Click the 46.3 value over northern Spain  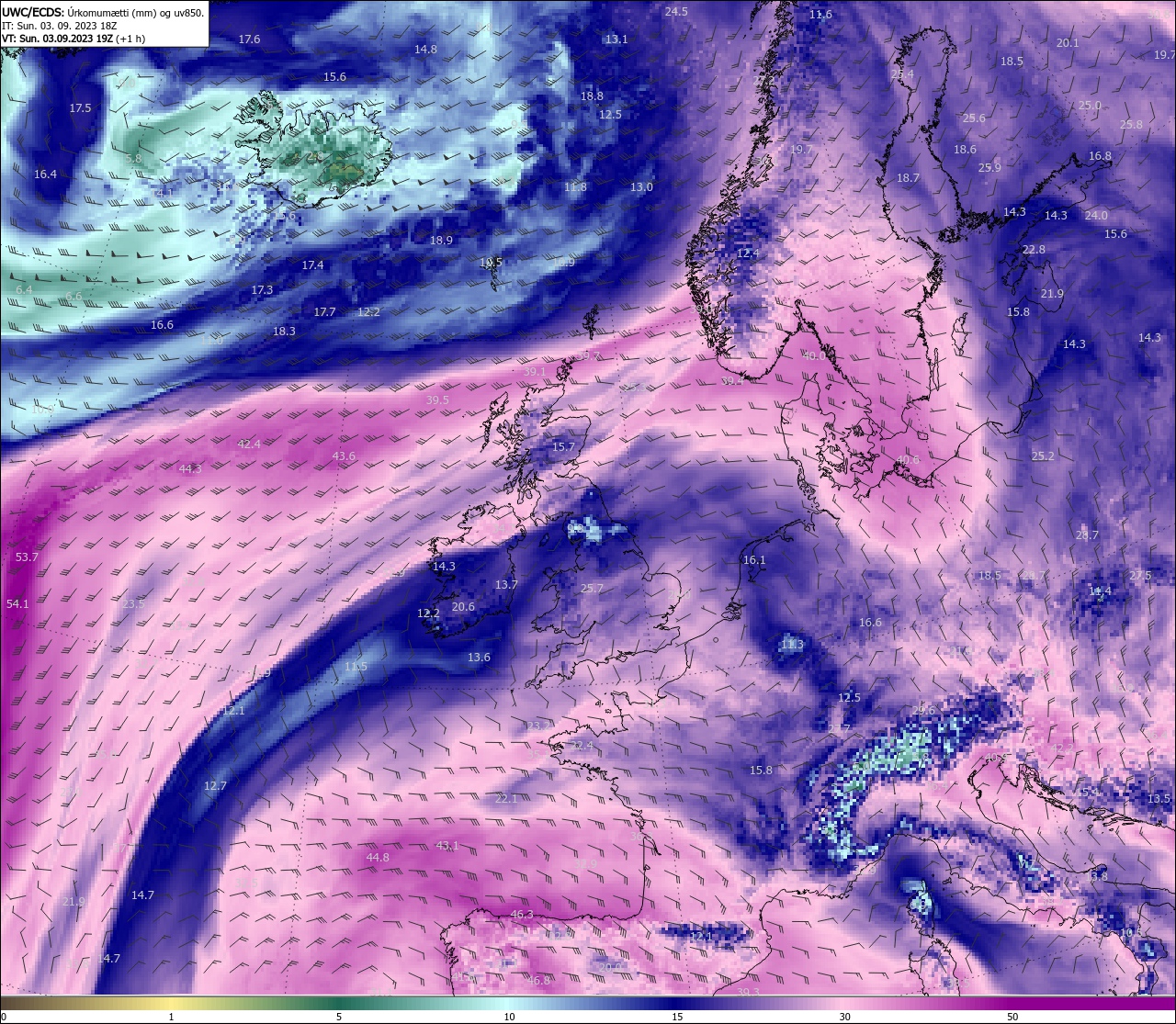pyautogui.click(x=522, y=915)
